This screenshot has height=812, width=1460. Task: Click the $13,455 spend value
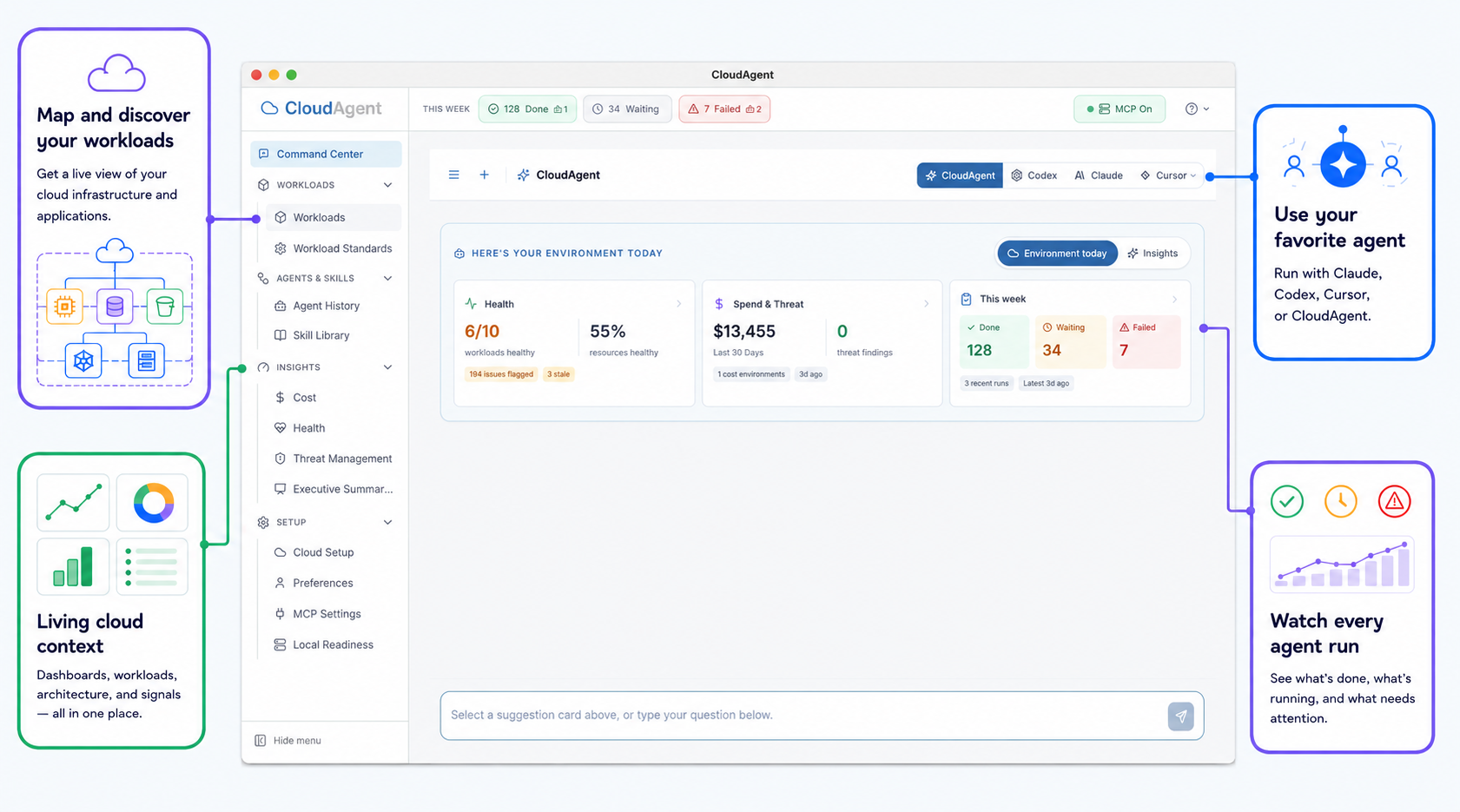(x=744, y=331)
